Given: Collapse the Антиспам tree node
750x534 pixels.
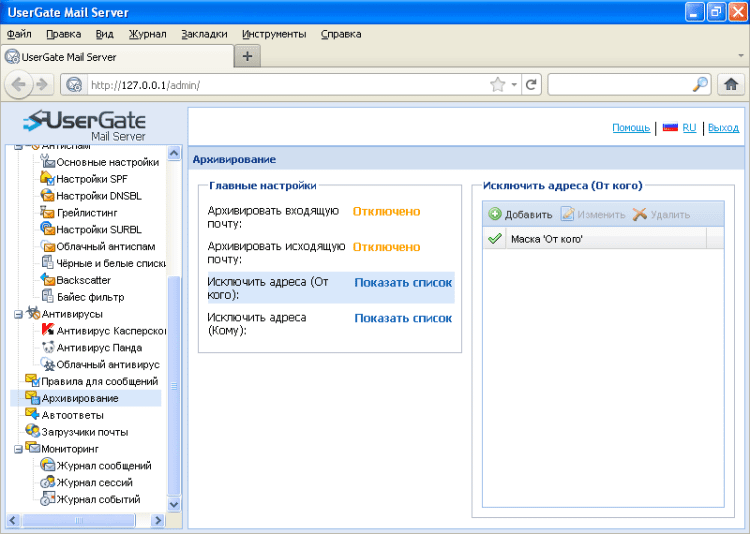Looking at the screenshot, I should 18,146.
